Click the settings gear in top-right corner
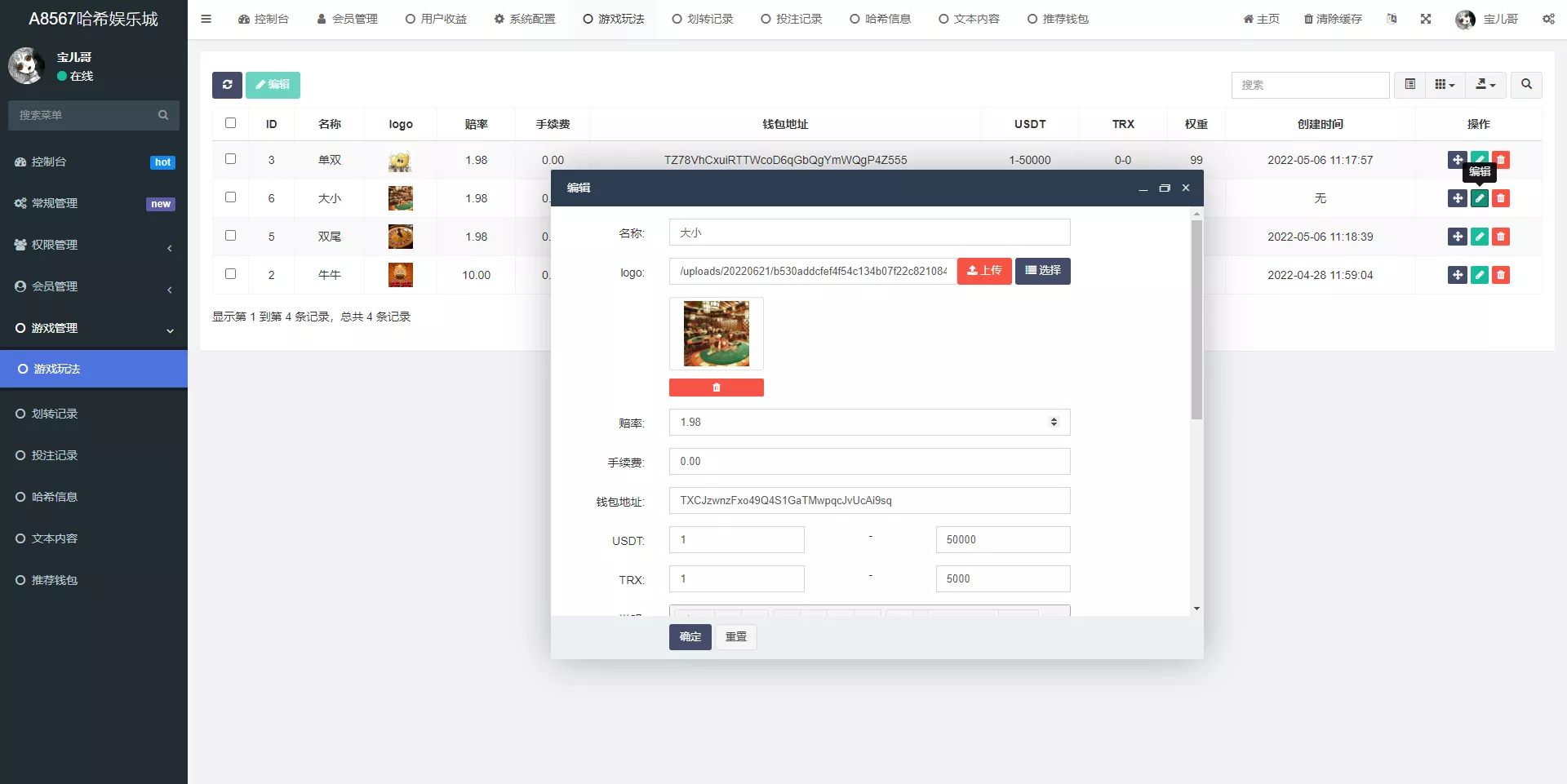This screenshot has height=784, width=1567. [1549, 18]
